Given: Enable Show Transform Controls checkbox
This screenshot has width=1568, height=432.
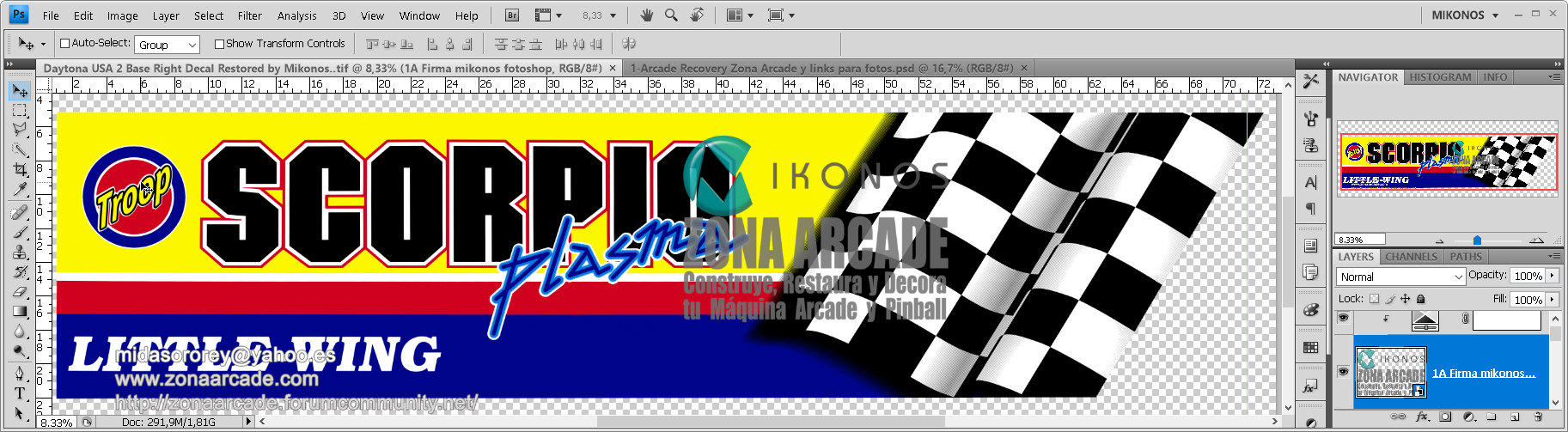Looking at the screenshot, I should [x=219, y=44].
